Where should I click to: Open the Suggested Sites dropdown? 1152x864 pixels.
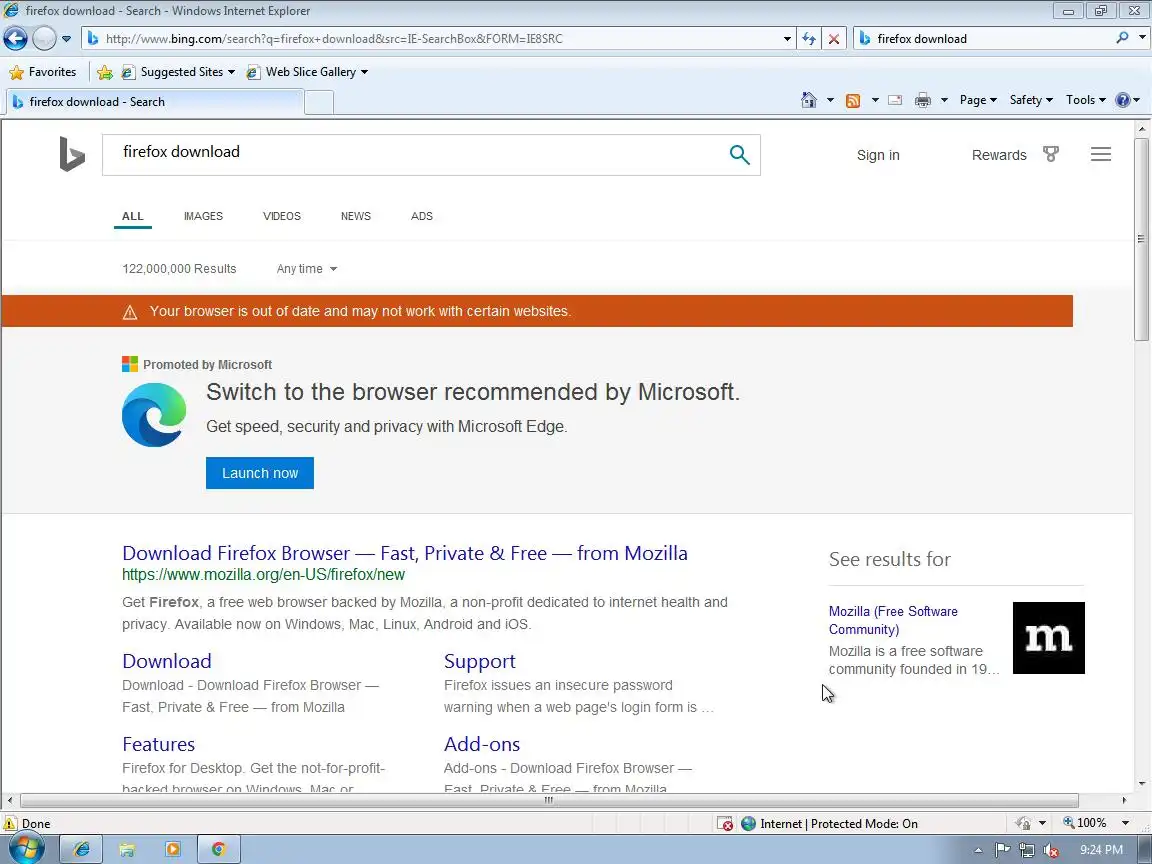coord(179,72)
